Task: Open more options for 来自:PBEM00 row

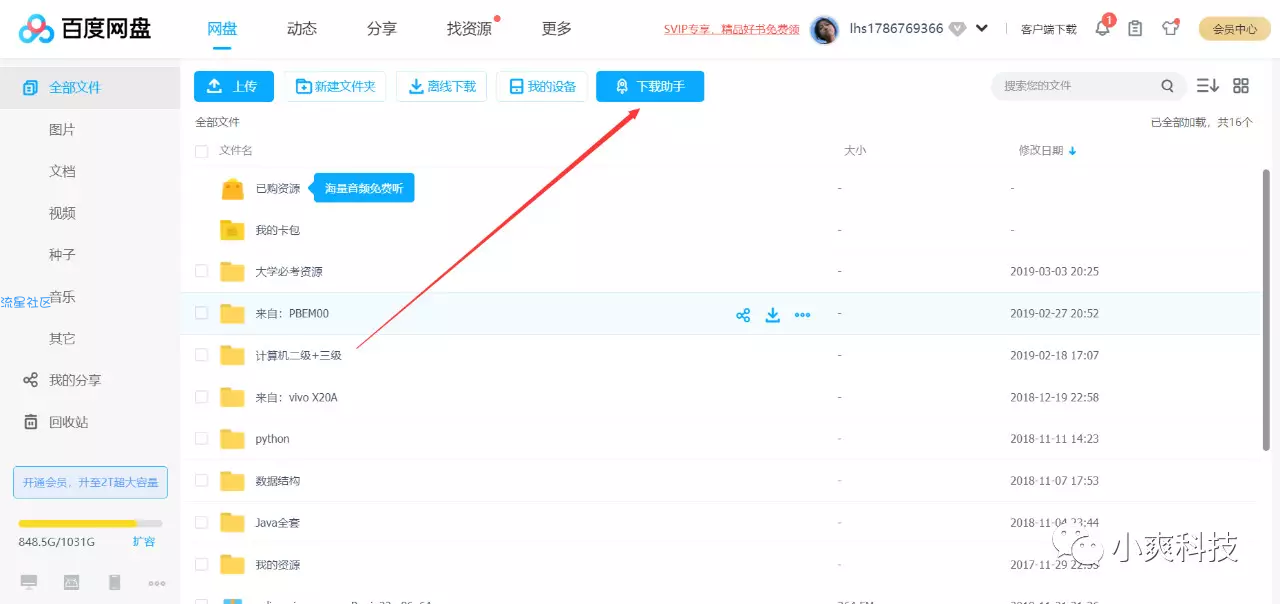Action: click(x=802, y=315)
